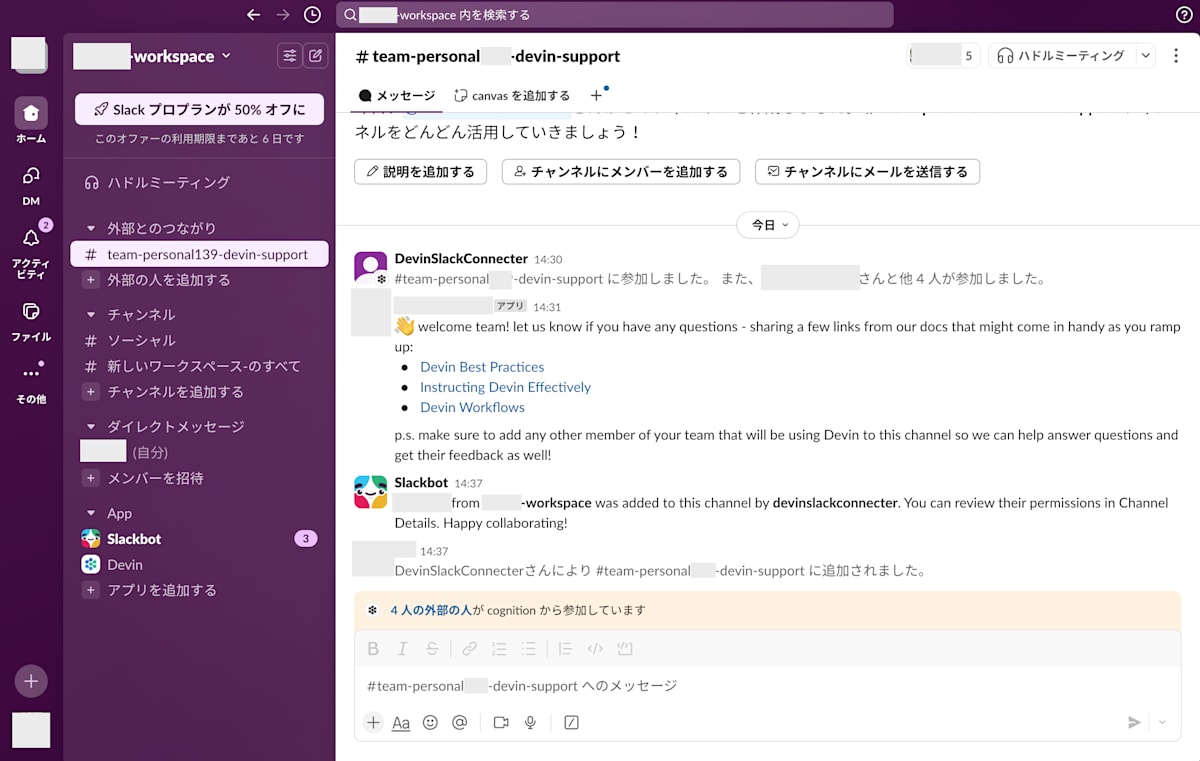Open the ハドルミーティング options chevron
Screen dimensions: 1200x761
click(x=1146, y=56)
